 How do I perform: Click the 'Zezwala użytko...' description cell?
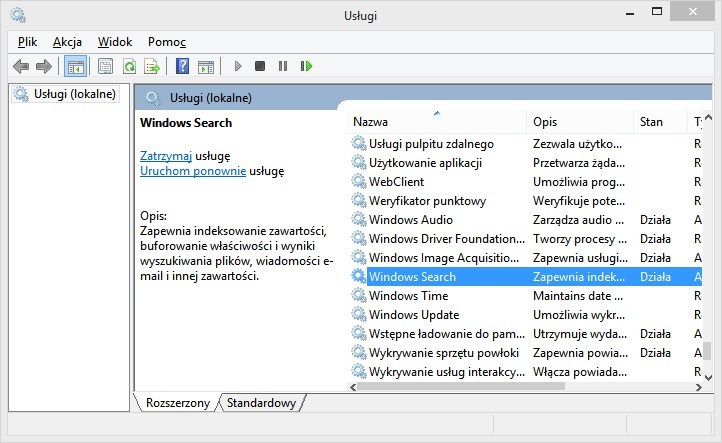click(x=577, y=144)
